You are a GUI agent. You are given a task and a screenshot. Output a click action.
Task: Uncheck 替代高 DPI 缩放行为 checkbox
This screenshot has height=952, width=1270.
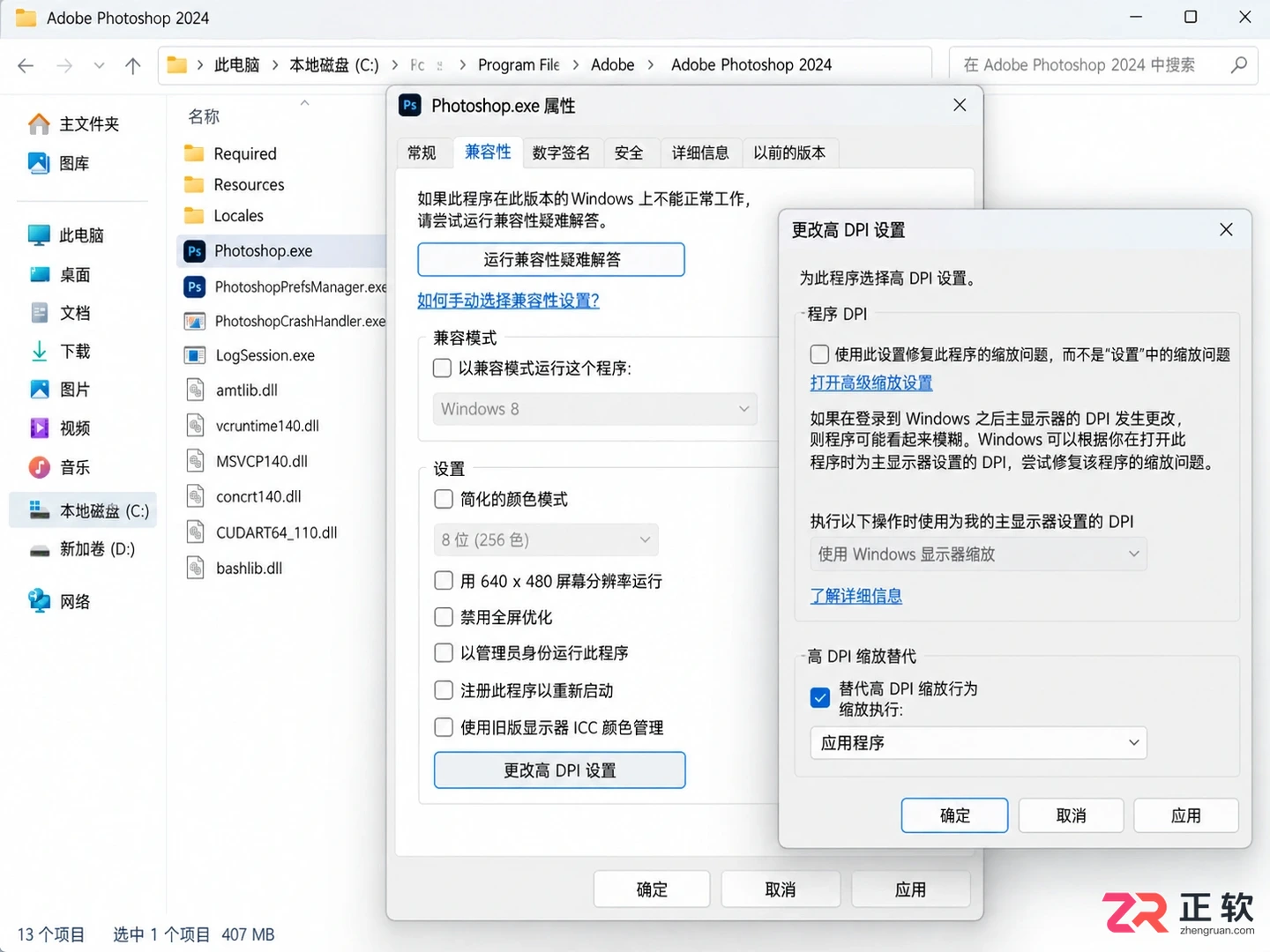[819, 698]
